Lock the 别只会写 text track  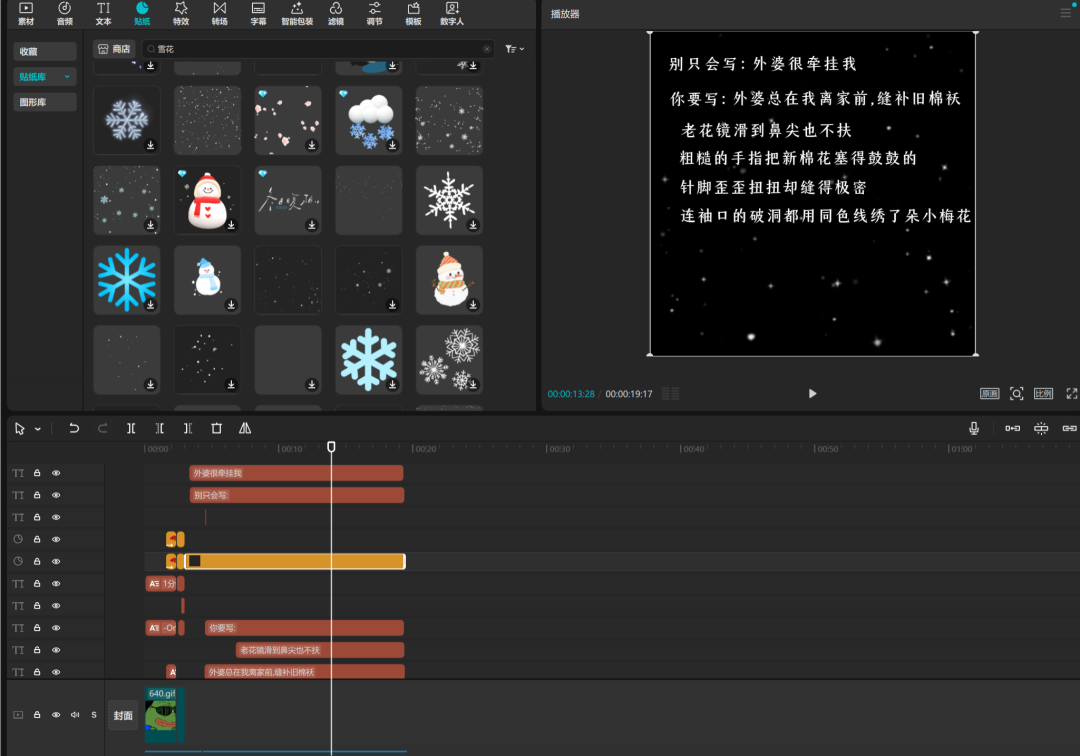tap(37, 495)
